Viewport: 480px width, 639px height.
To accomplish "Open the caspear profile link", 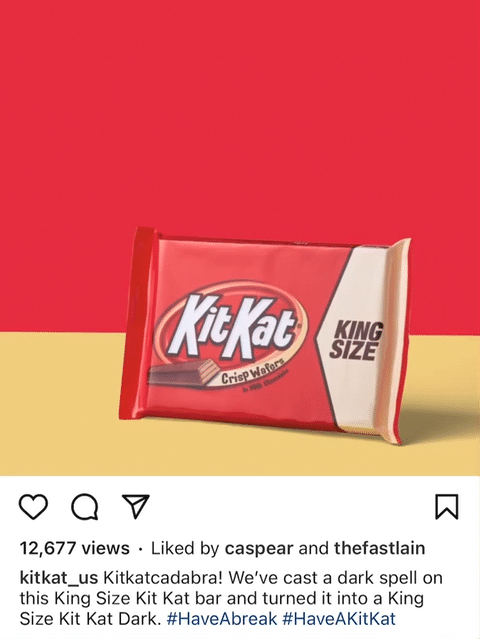I will (x=259, y=549).
